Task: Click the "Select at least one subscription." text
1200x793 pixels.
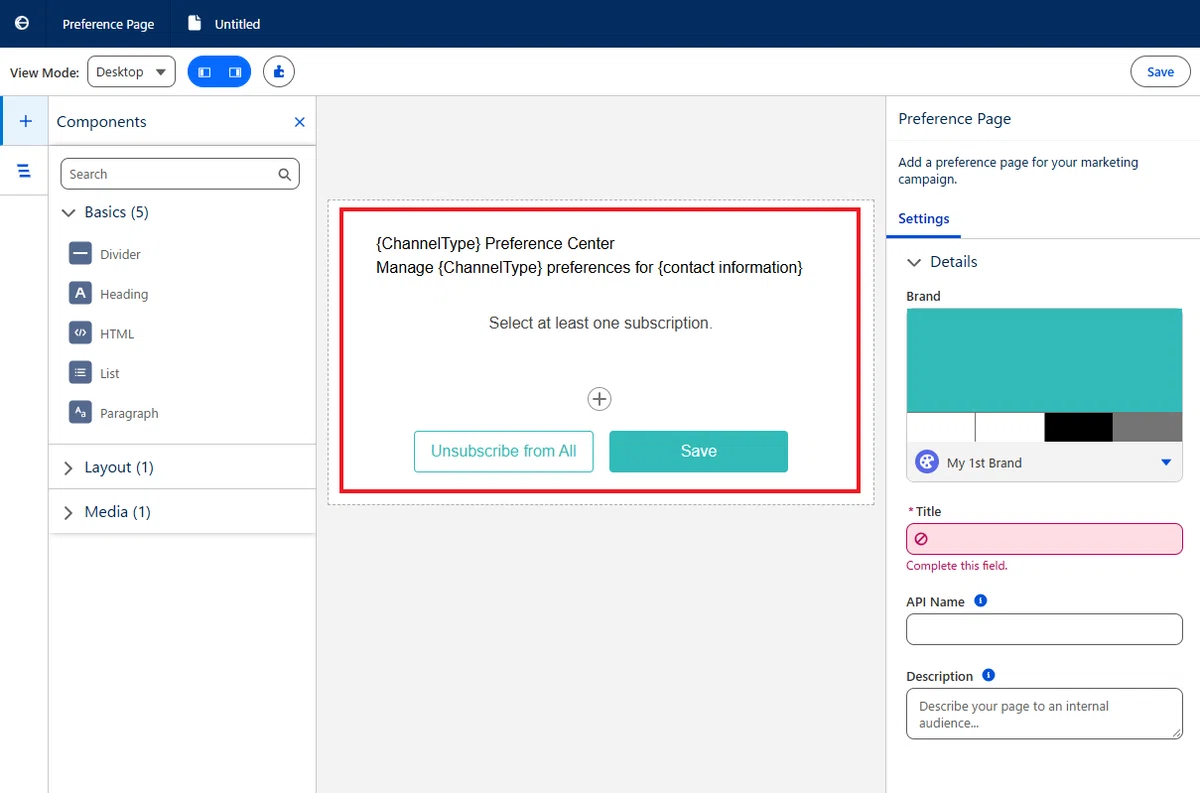Action: click(600, 323)
